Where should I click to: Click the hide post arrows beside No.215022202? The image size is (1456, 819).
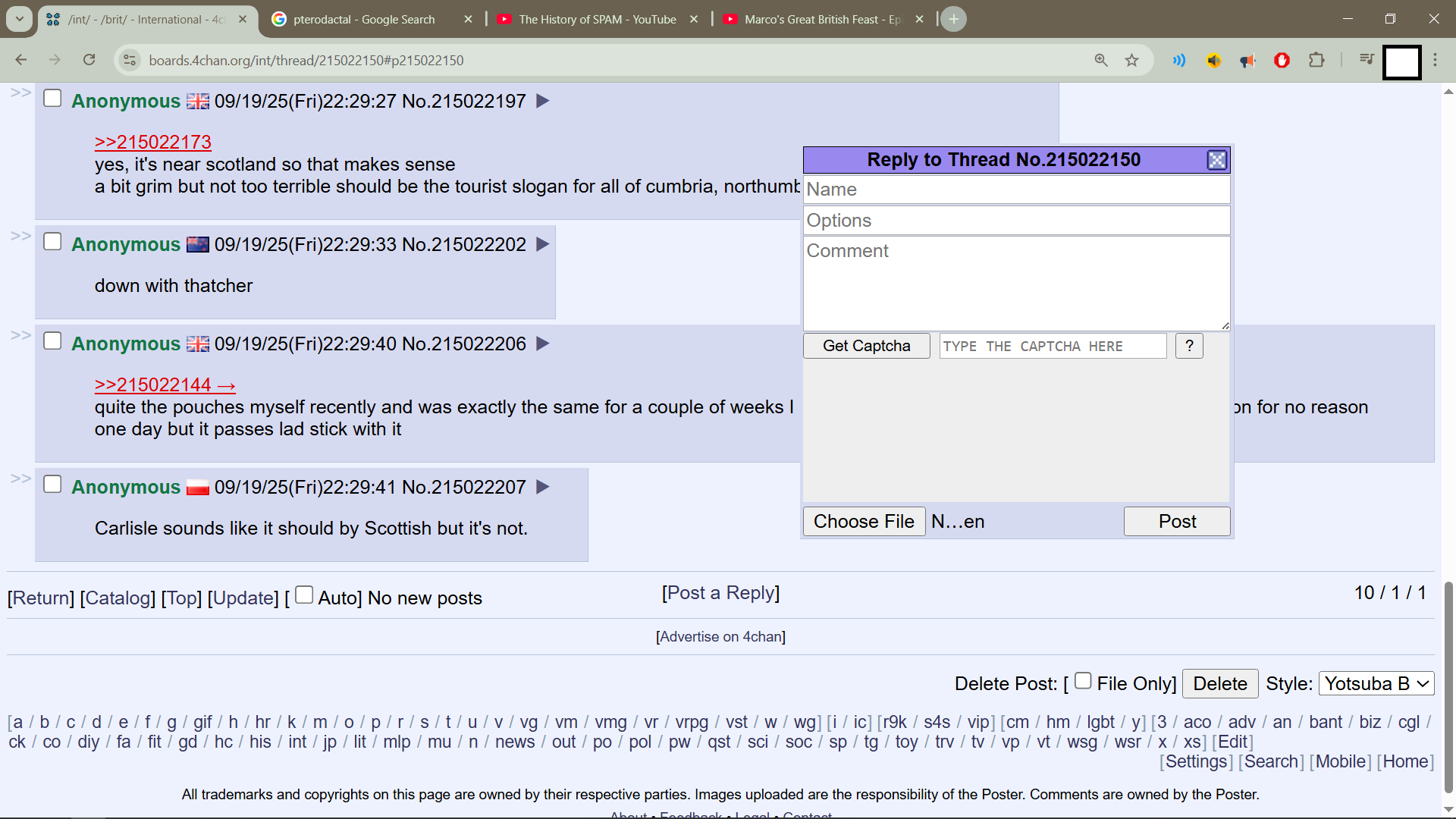click(x=20, y=236)
